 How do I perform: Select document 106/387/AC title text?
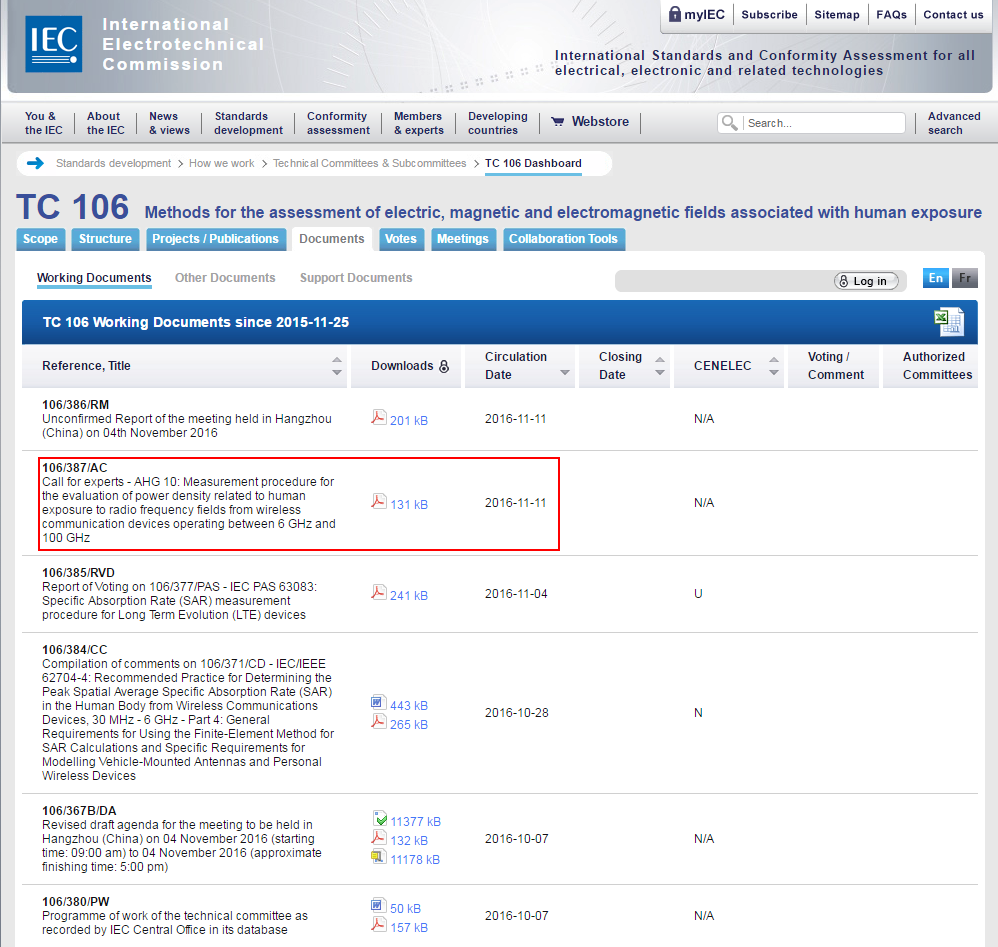(x=188, y=510)
